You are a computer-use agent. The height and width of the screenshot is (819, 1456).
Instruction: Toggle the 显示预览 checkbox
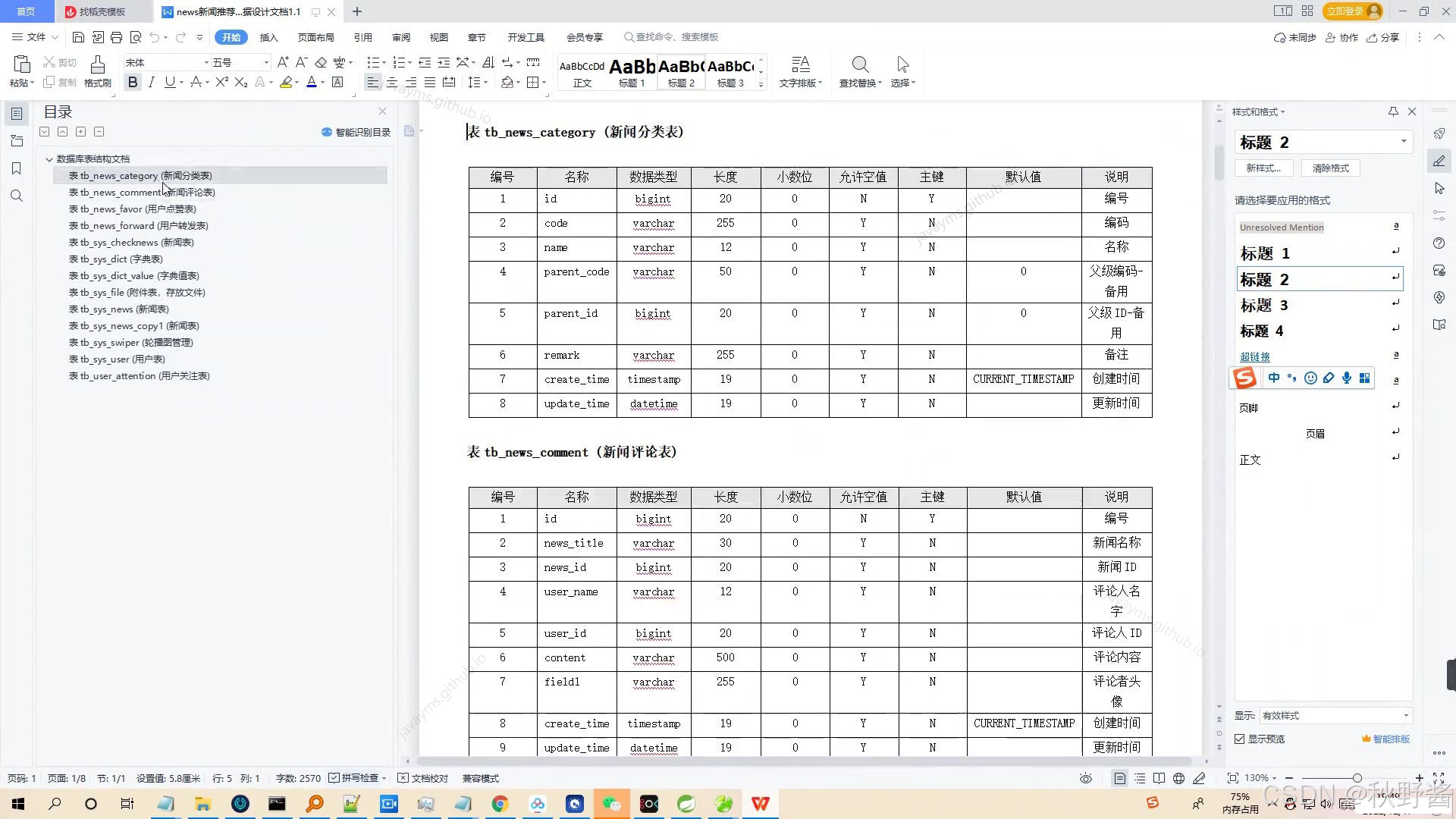tap(1240, 739)
